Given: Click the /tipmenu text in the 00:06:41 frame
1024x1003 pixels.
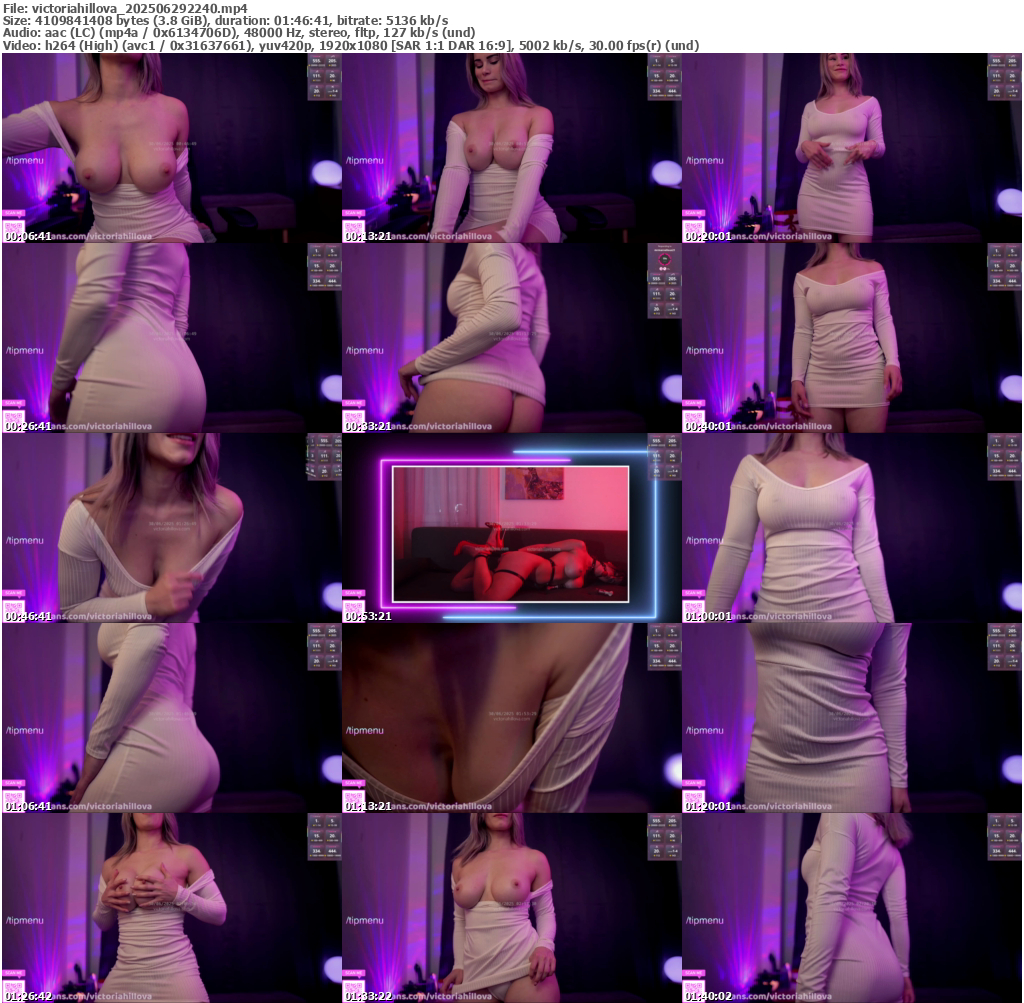Looking at the screenshot, I should (x=24, y=161).
